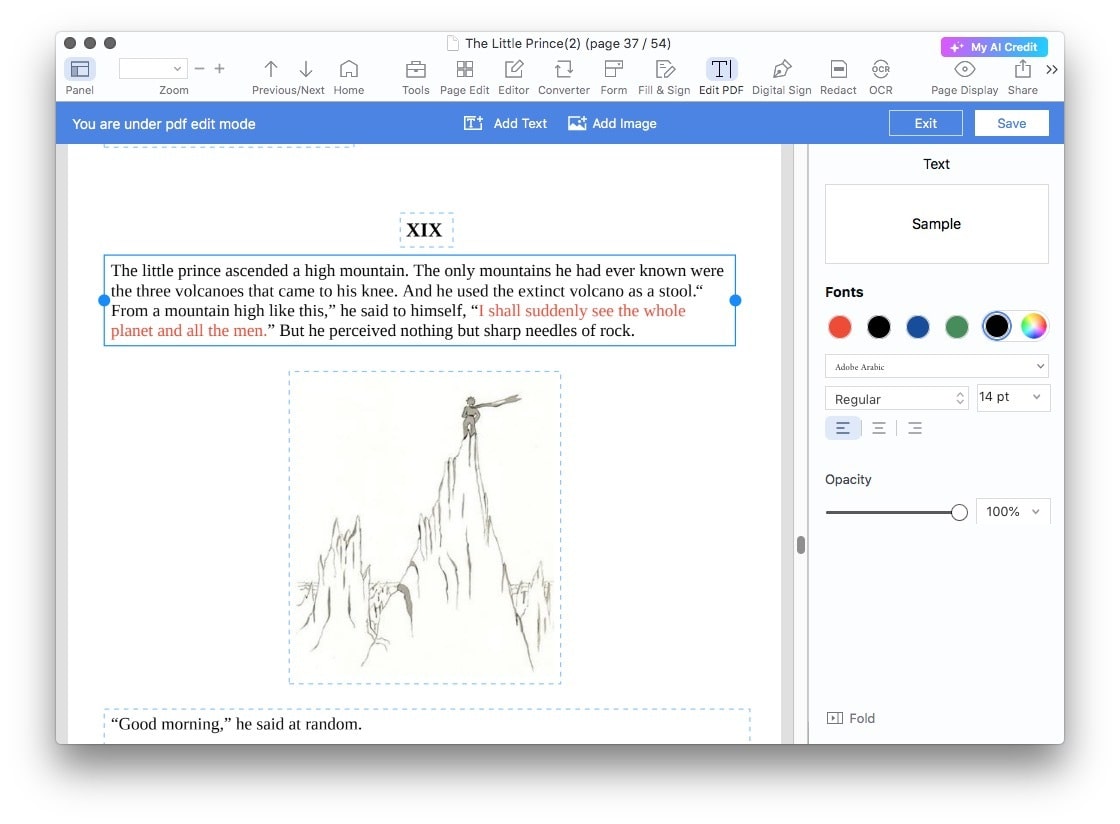
Task: Go to next page arrow
Action: coord(306,69)
